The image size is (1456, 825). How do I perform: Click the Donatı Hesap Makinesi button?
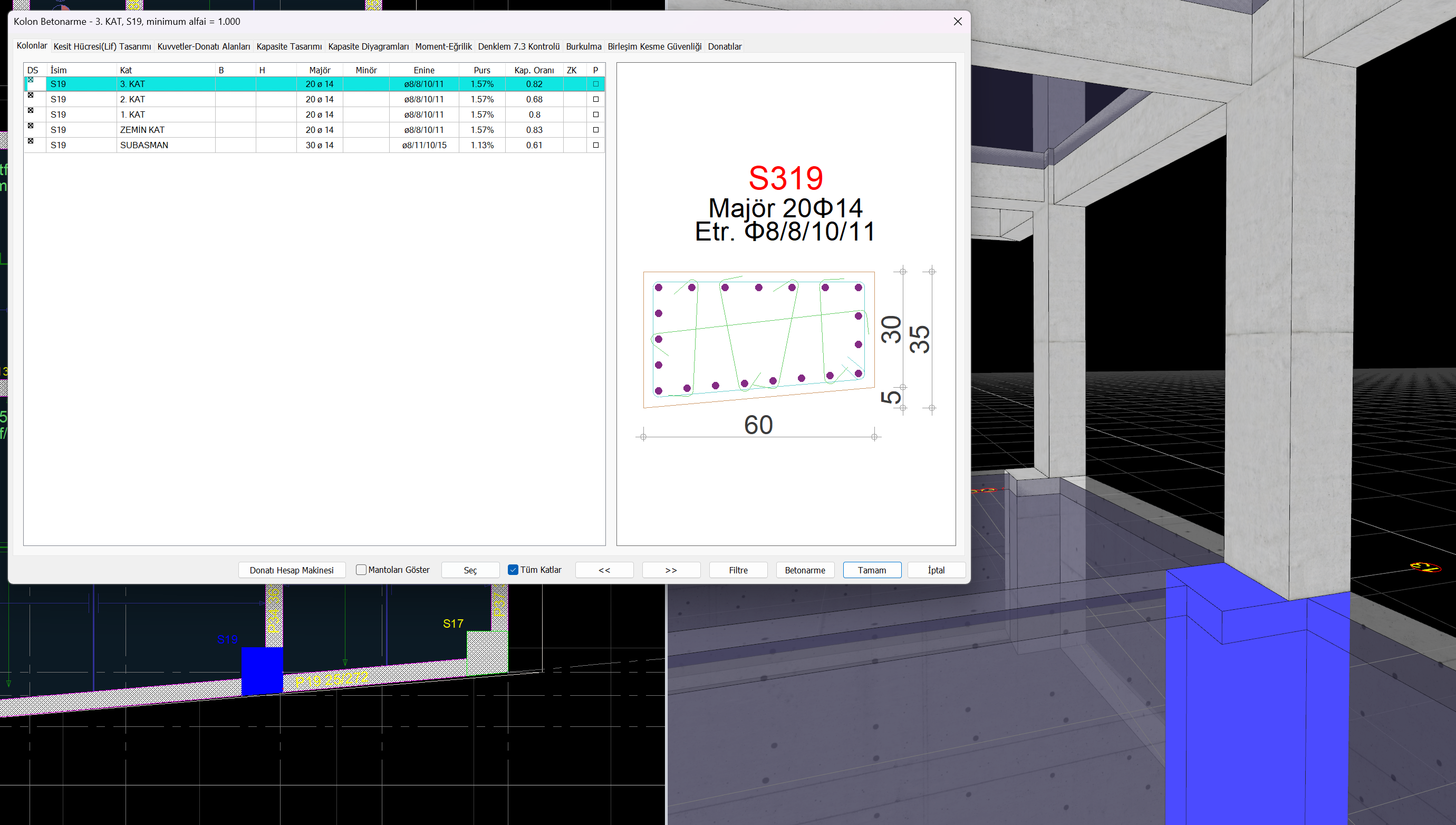pyautogui.click(x=292, y=570)
